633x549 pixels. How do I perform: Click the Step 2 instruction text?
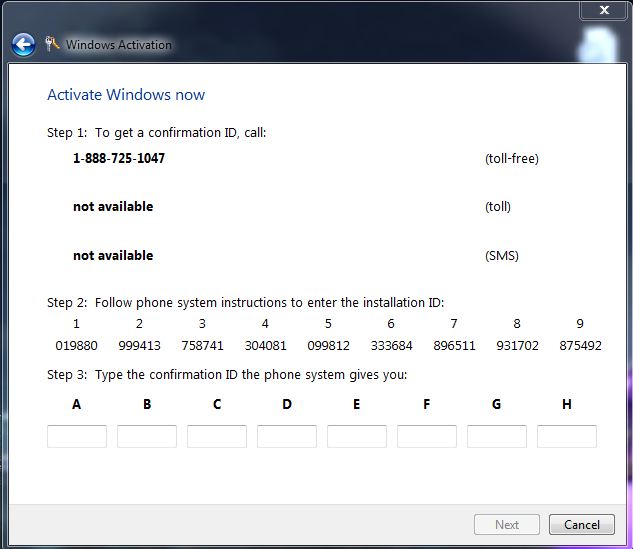(x=245, y=302)
